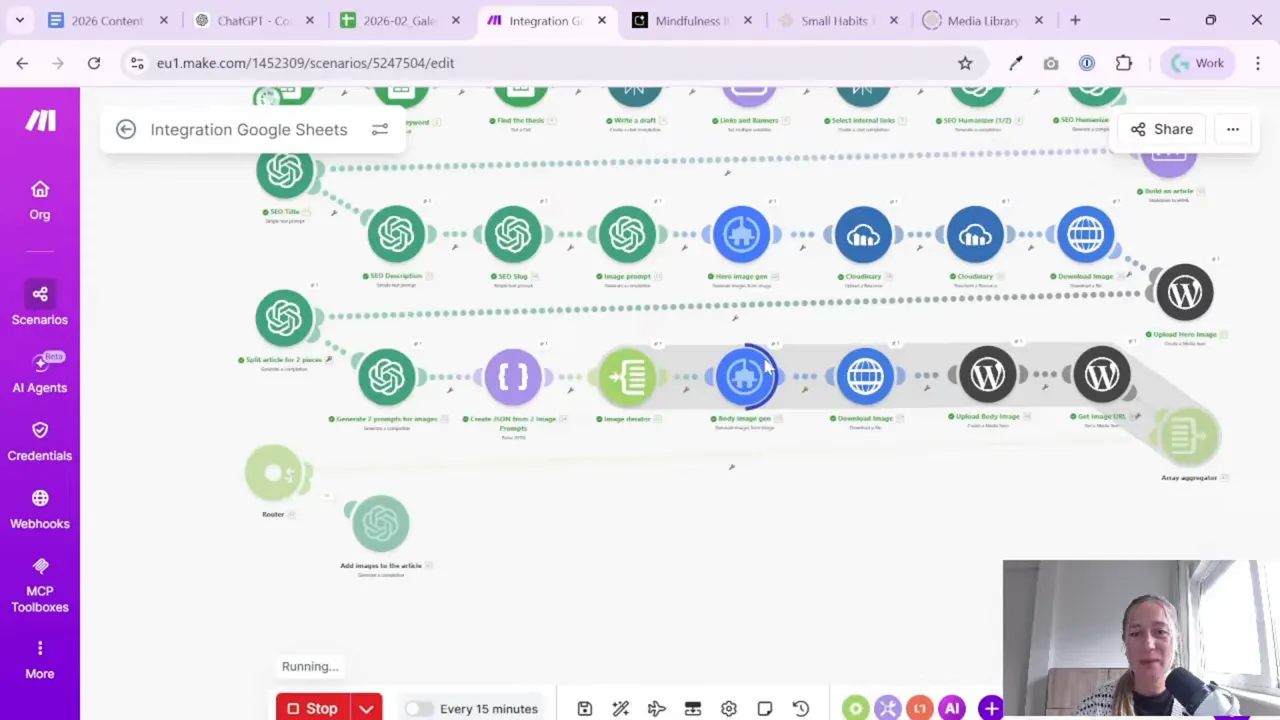Open the three-dot menu beside Share

pyautogui.click(x=1233, y=129)
